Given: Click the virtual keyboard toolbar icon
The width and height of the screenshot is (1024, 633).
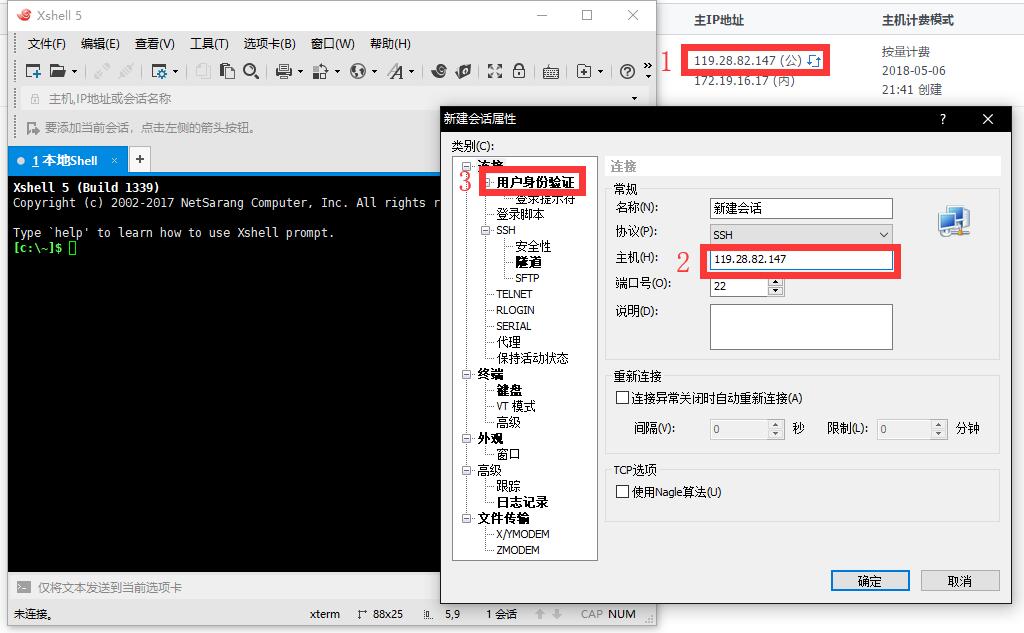Looking at the screenshot, I should point(550,71).
